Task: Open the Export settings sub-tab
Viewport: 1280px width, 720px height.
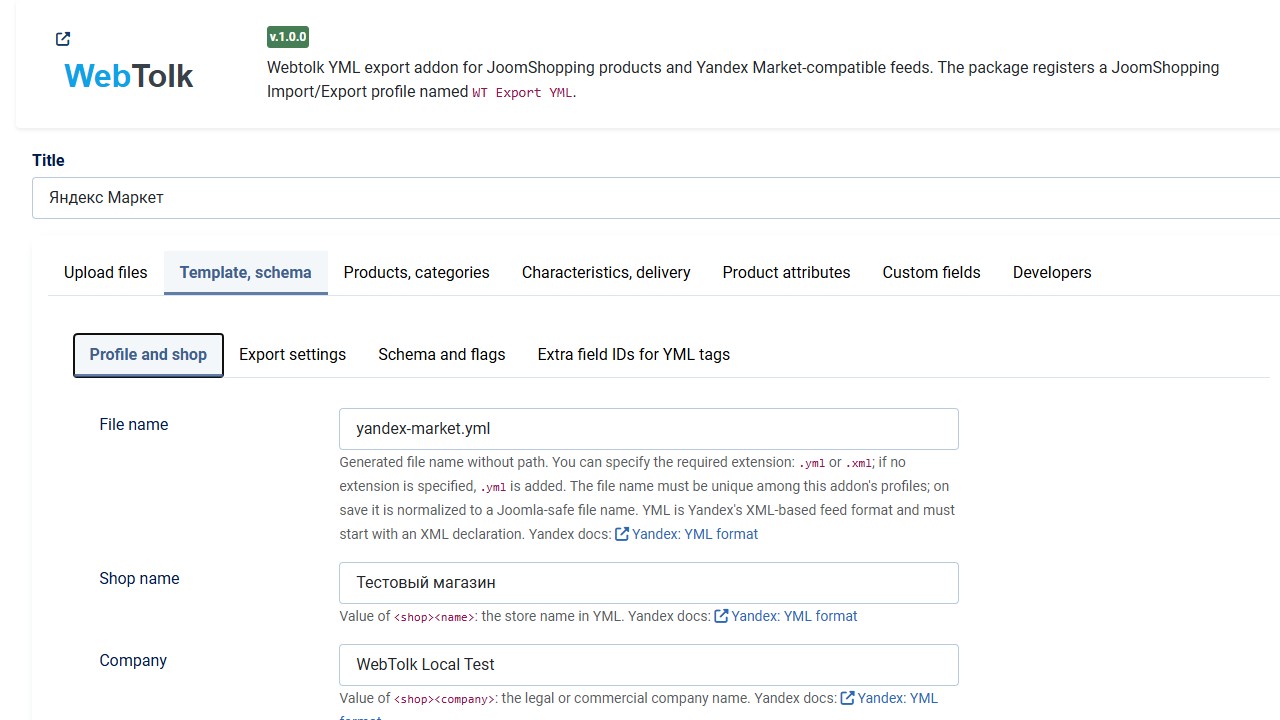Action: click(x=293, y=355)
